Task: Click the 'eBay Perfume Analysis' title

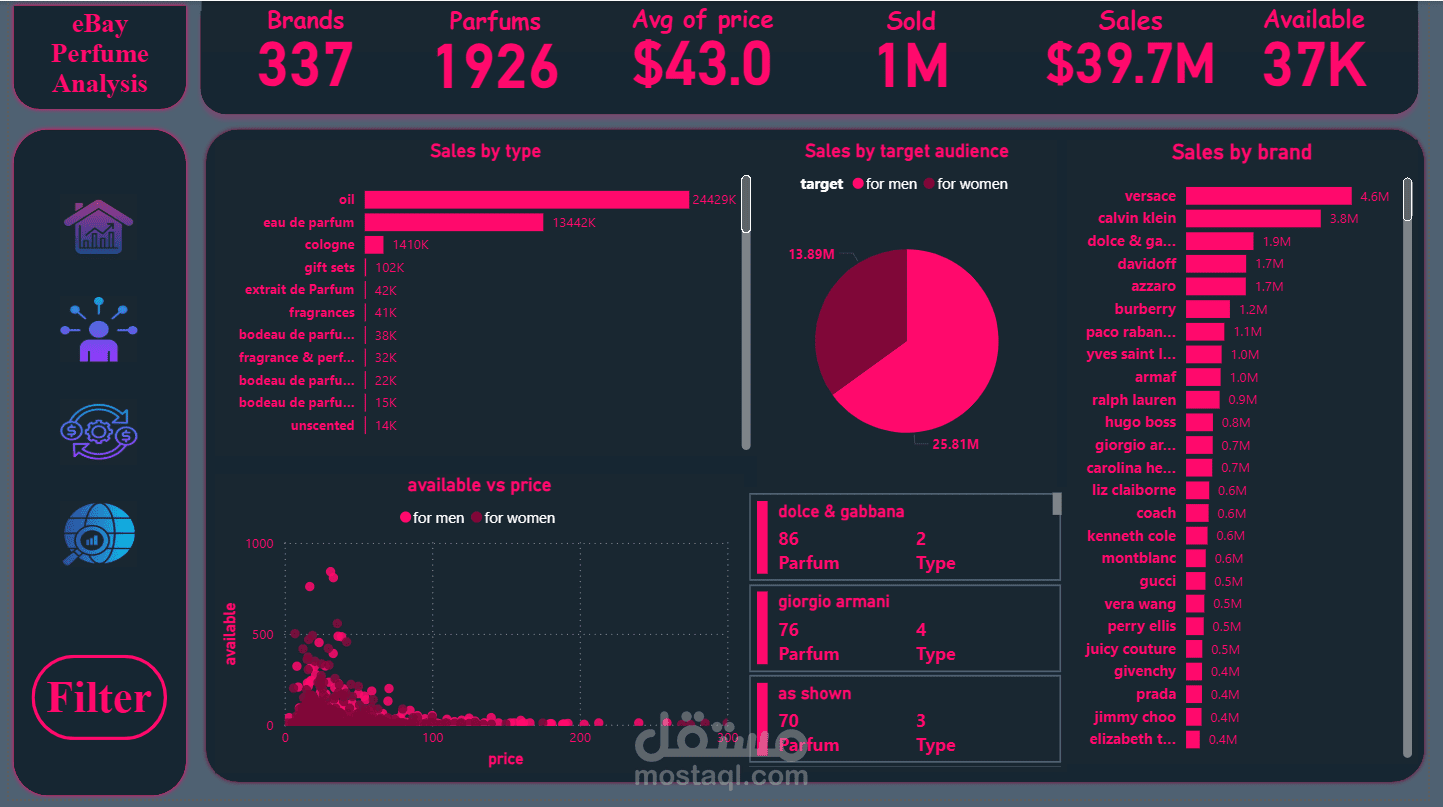Action: [x=100, y=54]
